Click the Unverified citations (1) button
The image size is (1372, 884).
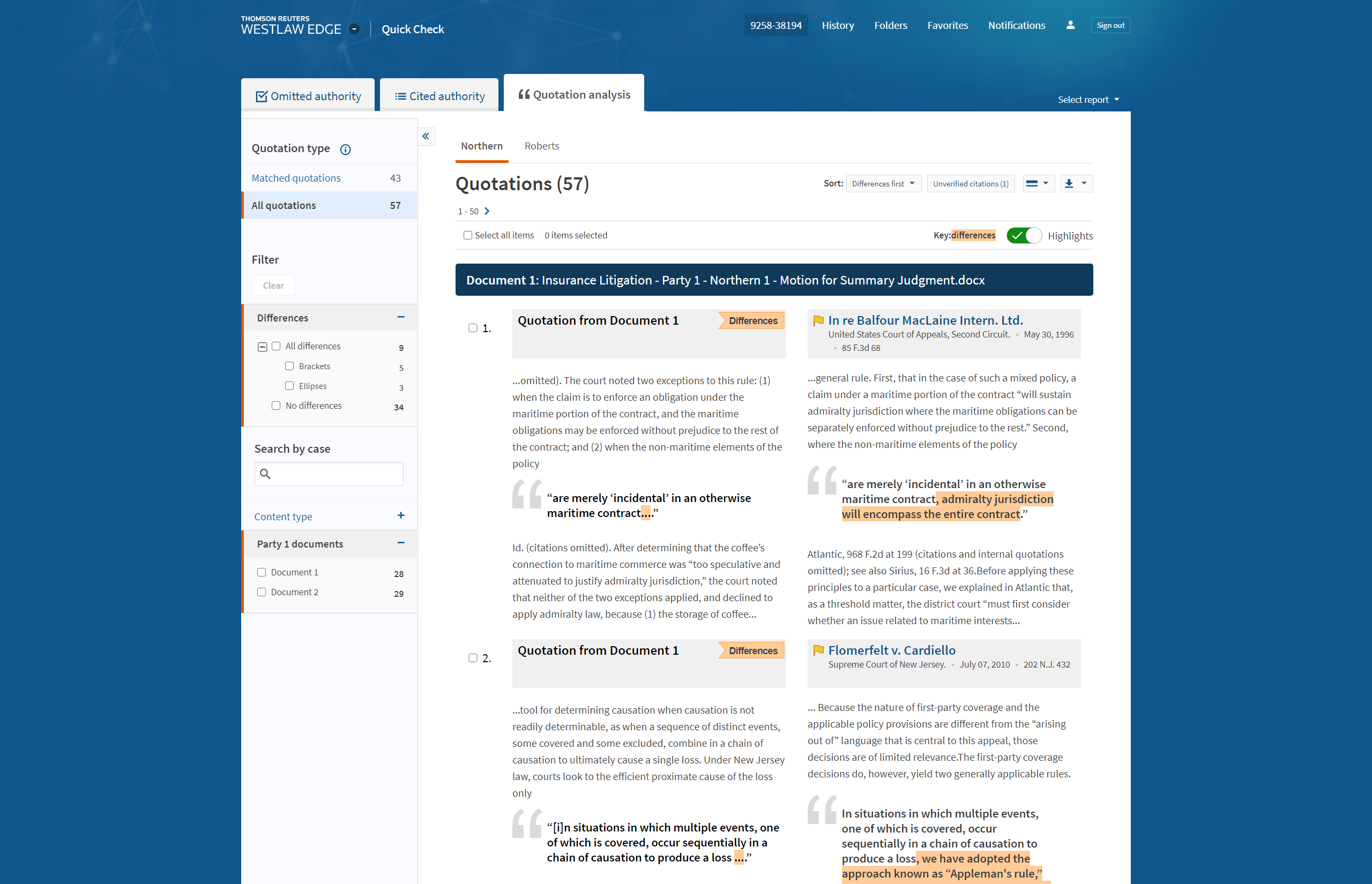pos(971,184)
